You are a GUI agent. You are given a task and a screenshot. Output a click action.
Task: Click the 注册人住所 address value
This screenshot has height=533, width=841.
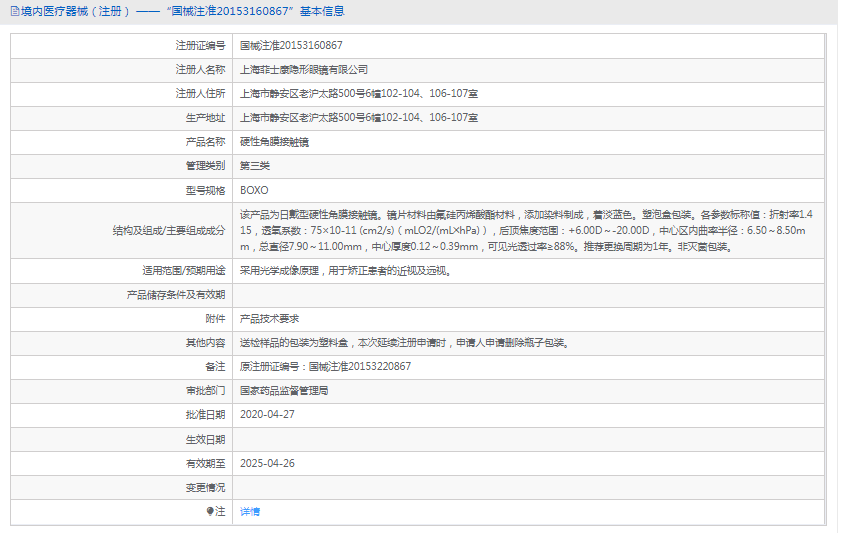coord(359,93)
